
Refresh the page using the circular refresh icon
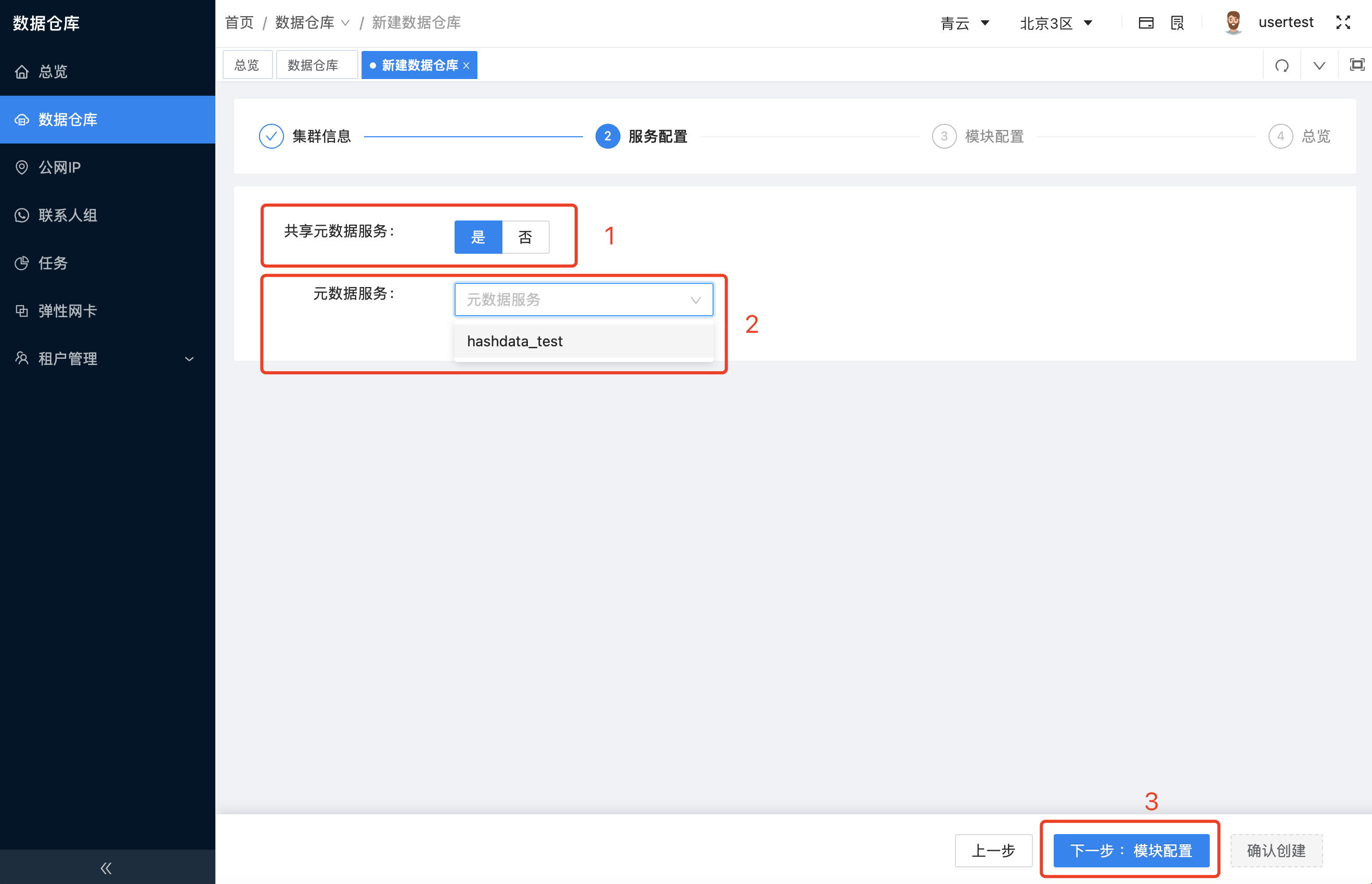tap(1282, 65)
